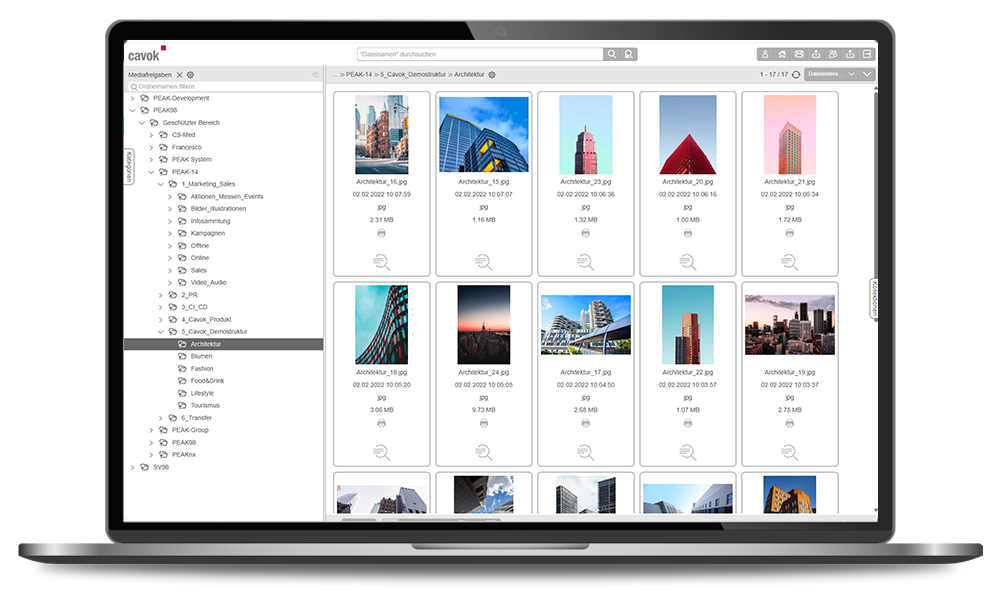Open the Kampagnen folder
This screenshot has width=1000, height=605.
[207, 233]
